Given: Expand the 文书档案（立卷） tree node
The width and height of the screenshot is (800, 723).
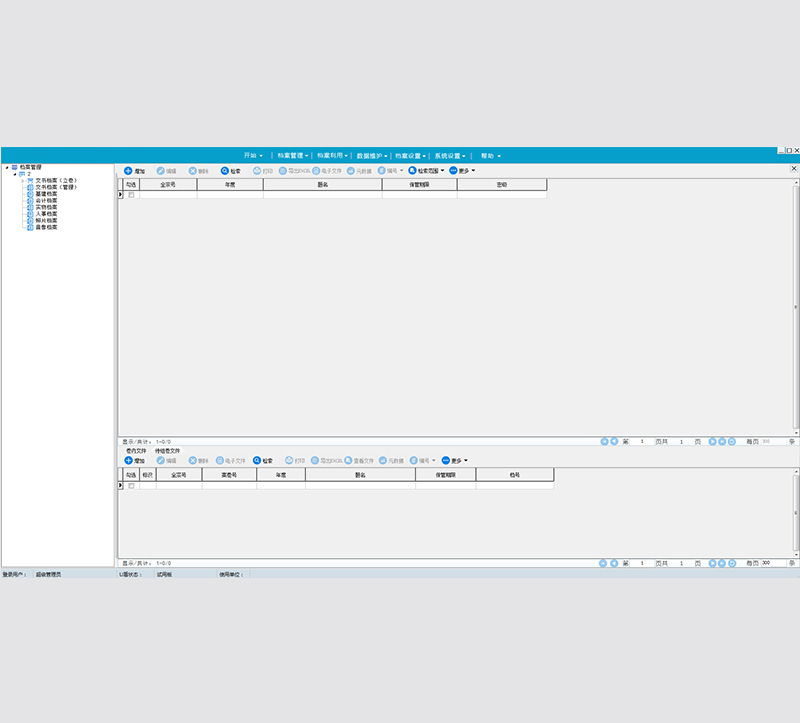Looking at the screenshot, I should pyautogui.click(x=22, y=180).
